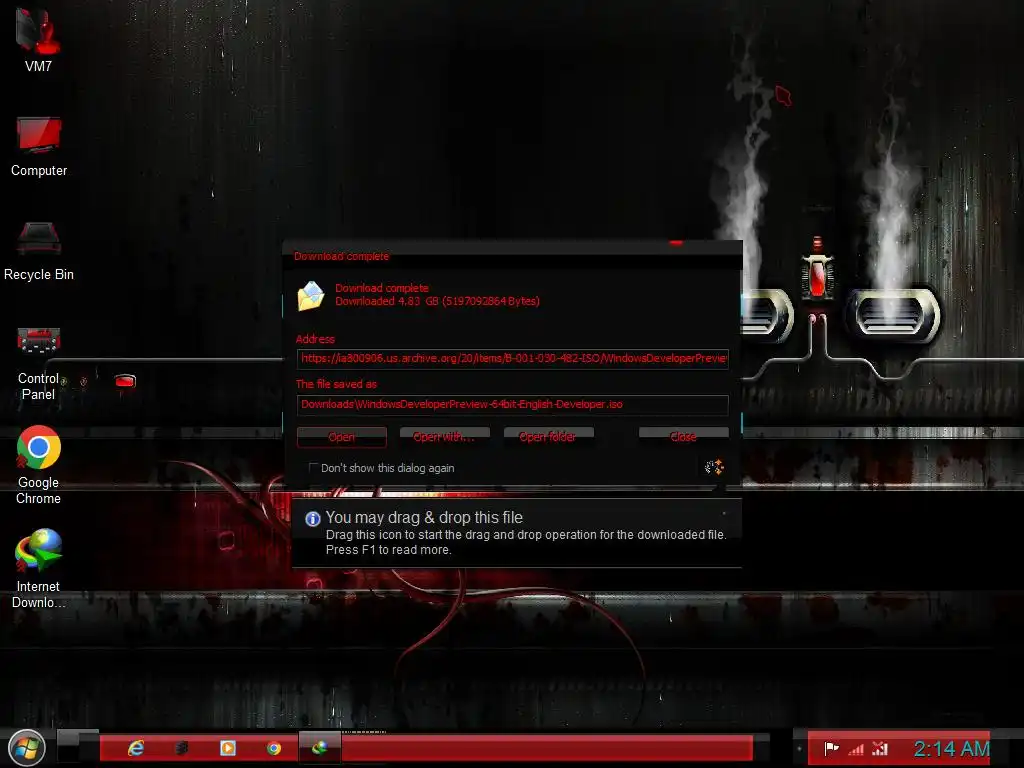Viewport: 1024px width, 768px height.
Task: Click the Open button
Action: (342, 437)
